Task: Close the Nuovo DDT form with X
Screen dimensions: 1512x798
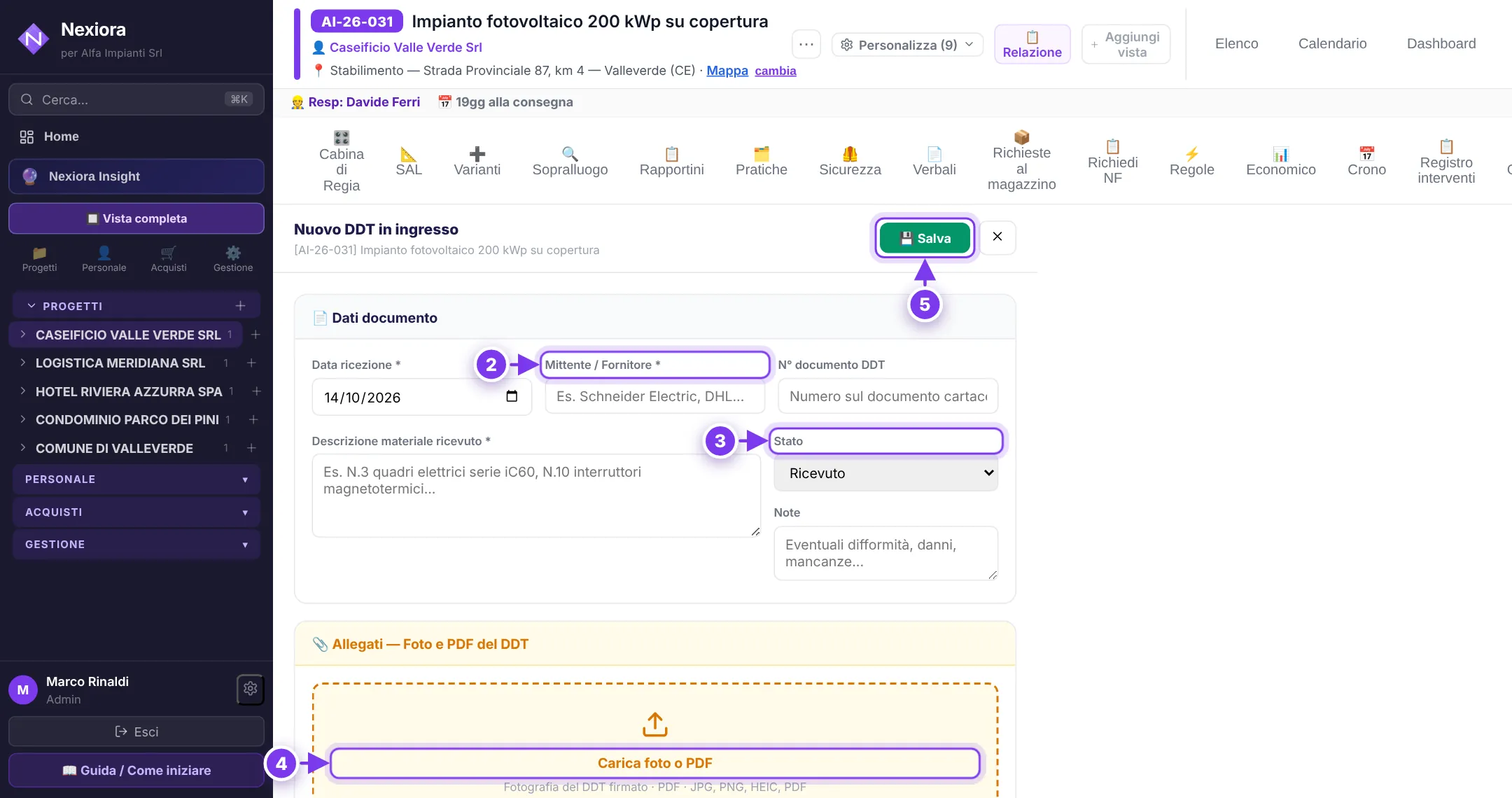Action: coord(997,237)
